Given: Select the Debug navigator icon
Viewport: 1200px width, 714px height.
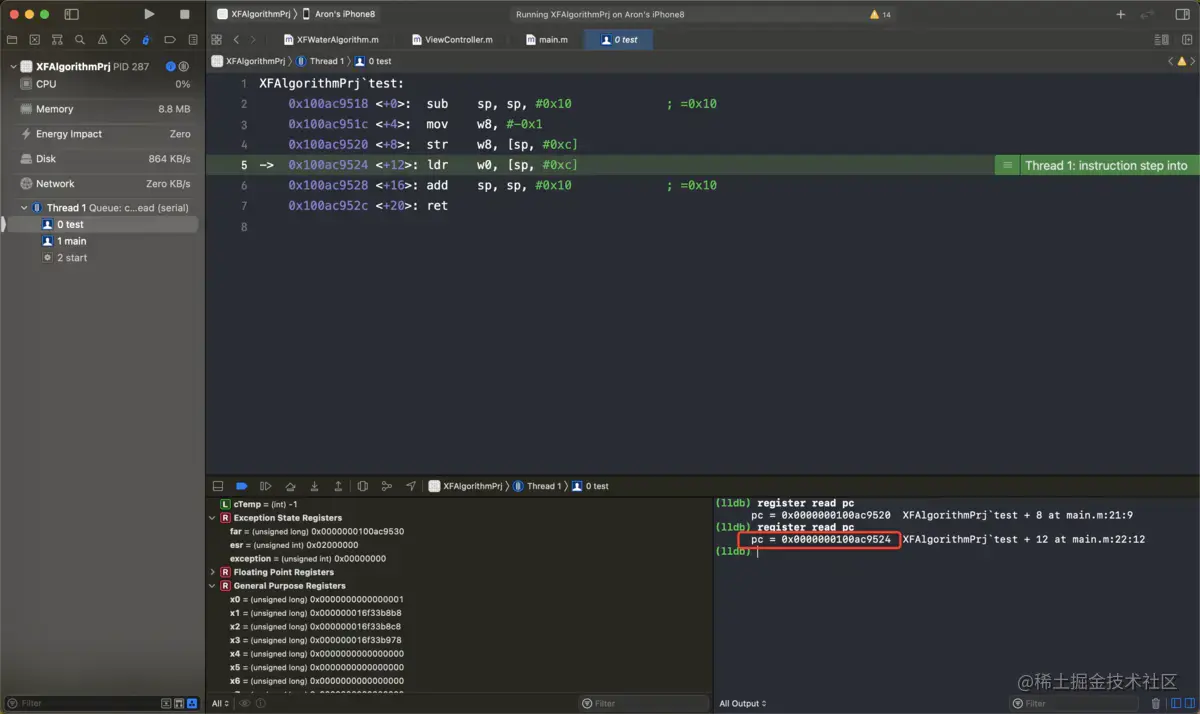Looking at the screenshot, I should (147, 40).
